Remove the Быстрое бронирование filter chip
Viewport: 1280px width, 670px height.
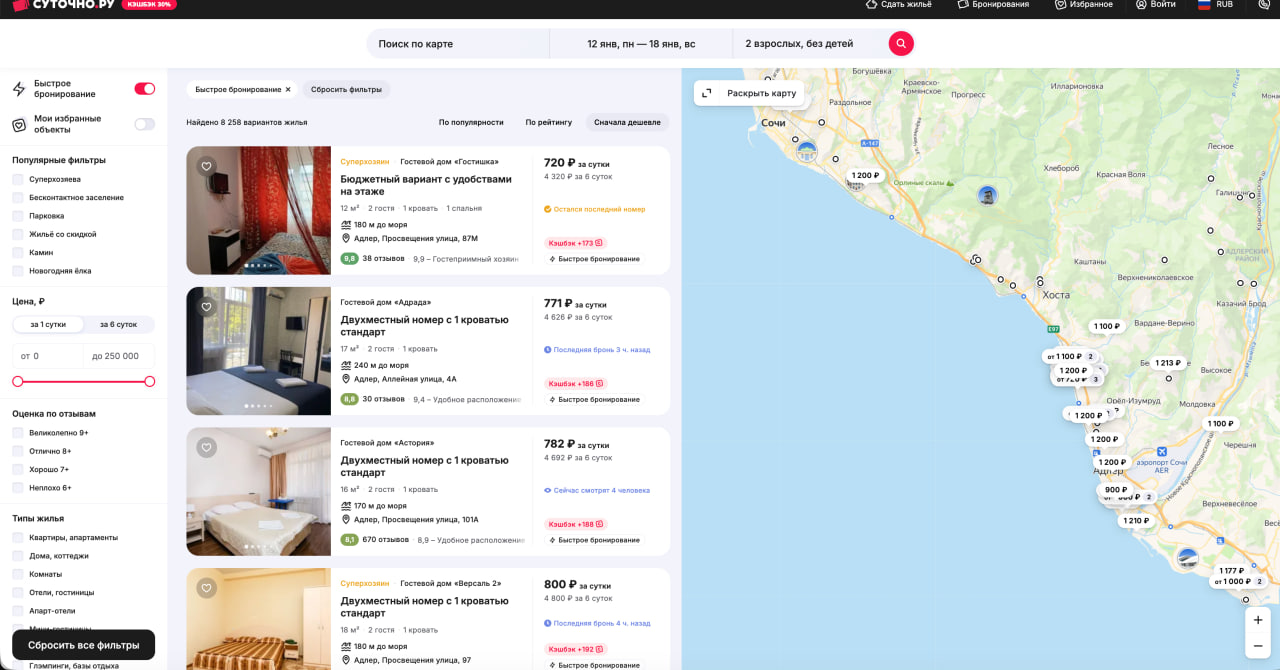pyautogui.click(x=288, y=90)
